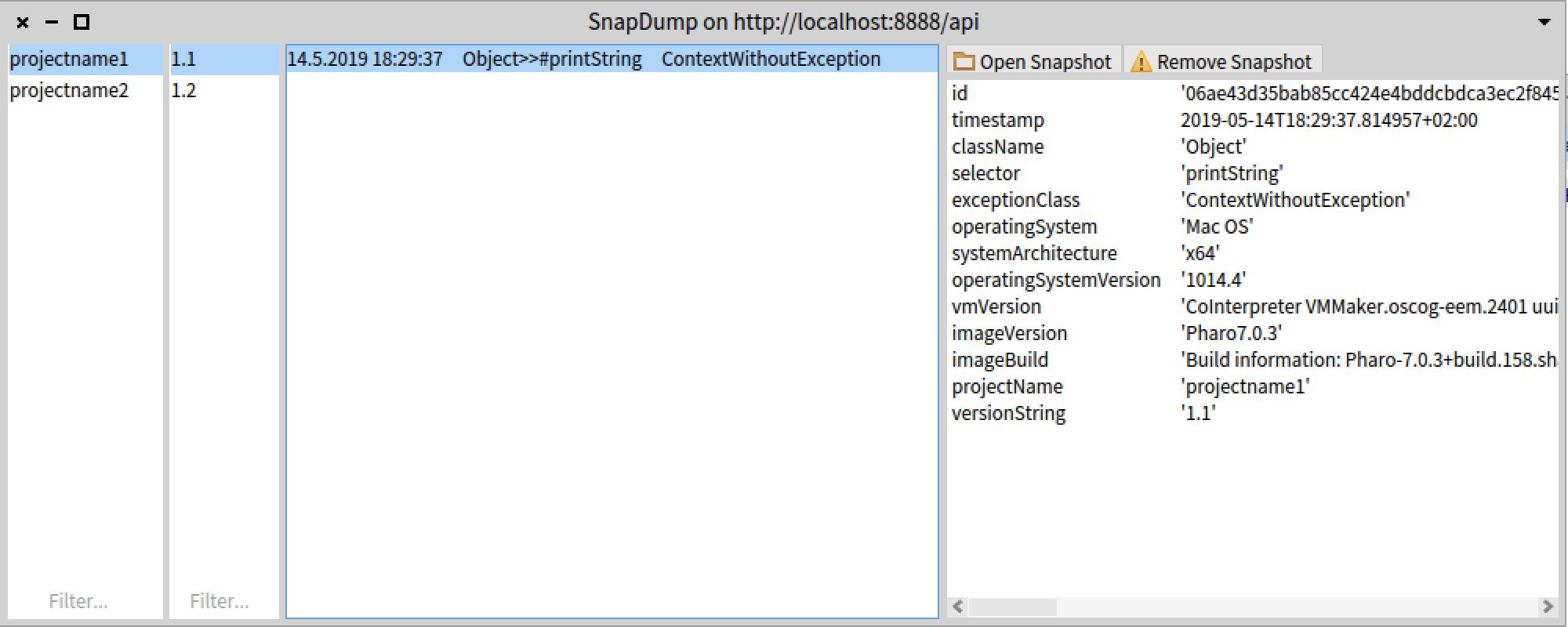Image resolution: width=1568 pixels, height=627 pixels.
Task: Click the warning icon on Remove Snapshot
Action: 1141,62
